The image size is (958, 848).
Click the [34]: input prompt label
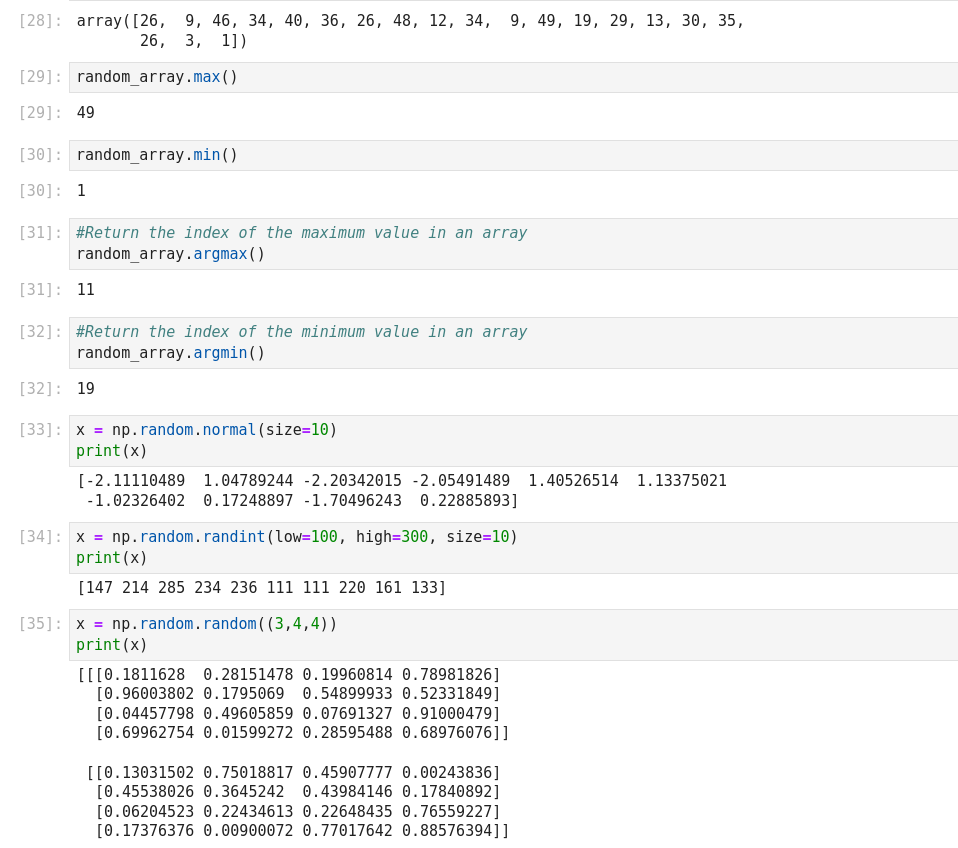tap(40, 537)
